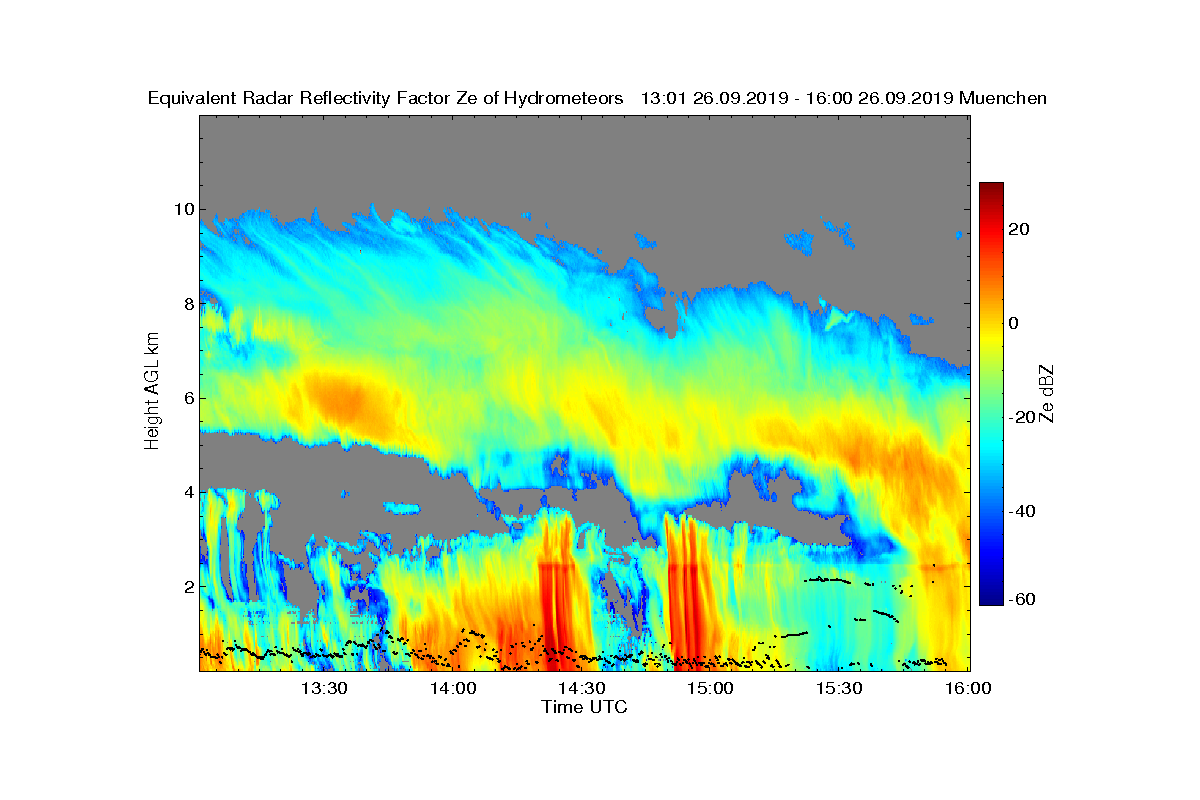Click the dark red top of the colorbar

pyautogui.click(x=991, y=188)
